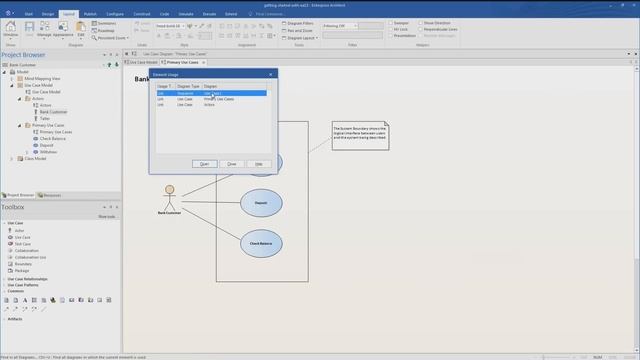This screenshot has width=640, height=360.
Task: Move element down in Project Browser
Action: click(117, 65)
